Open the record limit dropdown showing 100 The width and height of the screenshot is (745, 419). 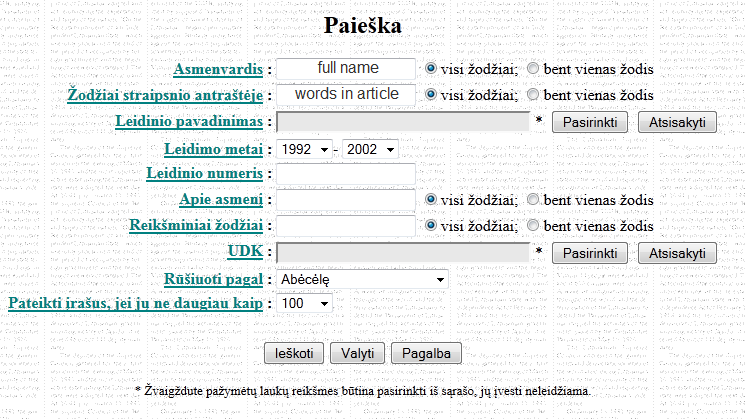[x=304, y=303]
